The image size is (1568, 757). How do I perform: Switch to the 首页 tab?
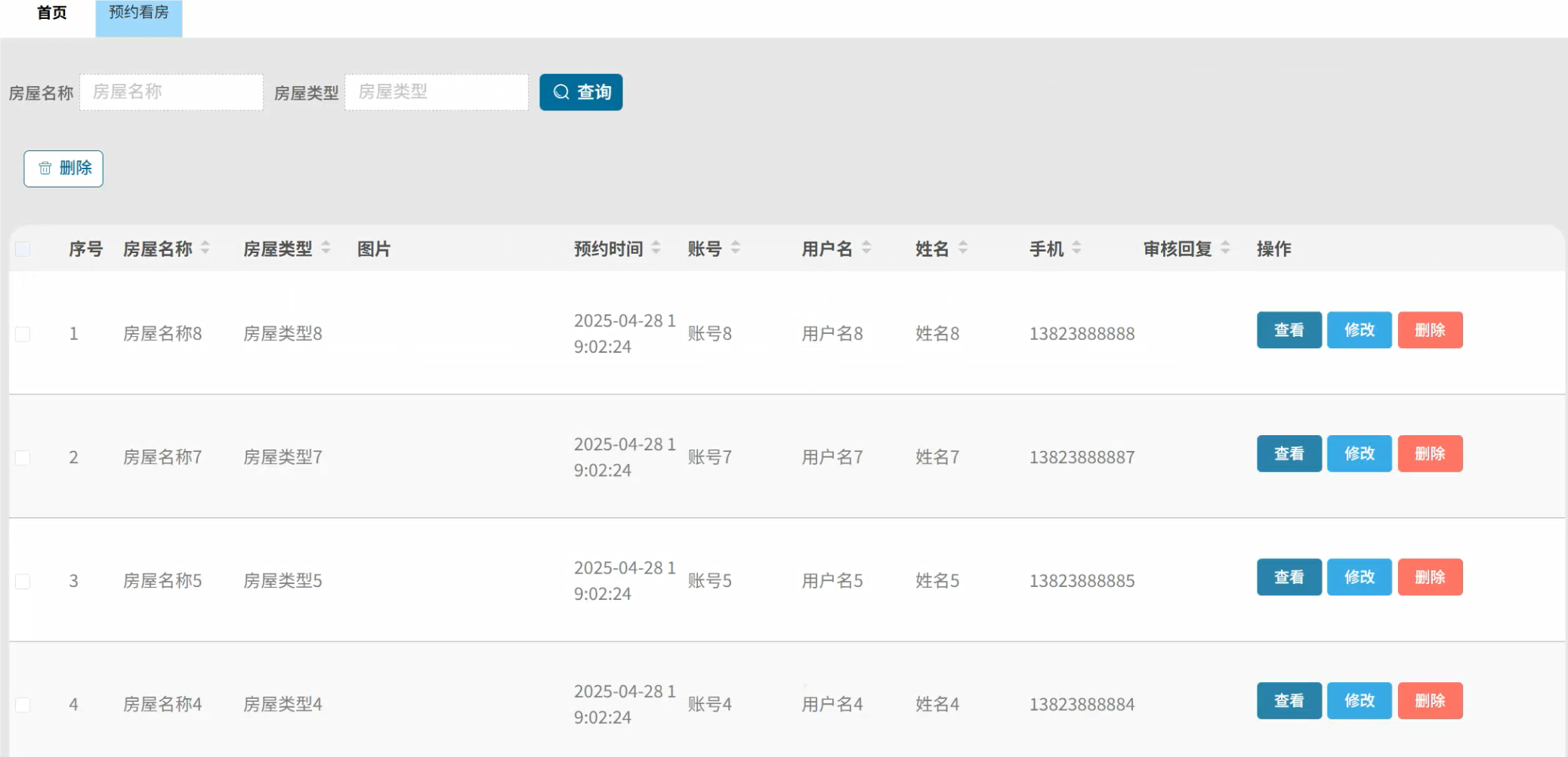click(x=51, y=12)
